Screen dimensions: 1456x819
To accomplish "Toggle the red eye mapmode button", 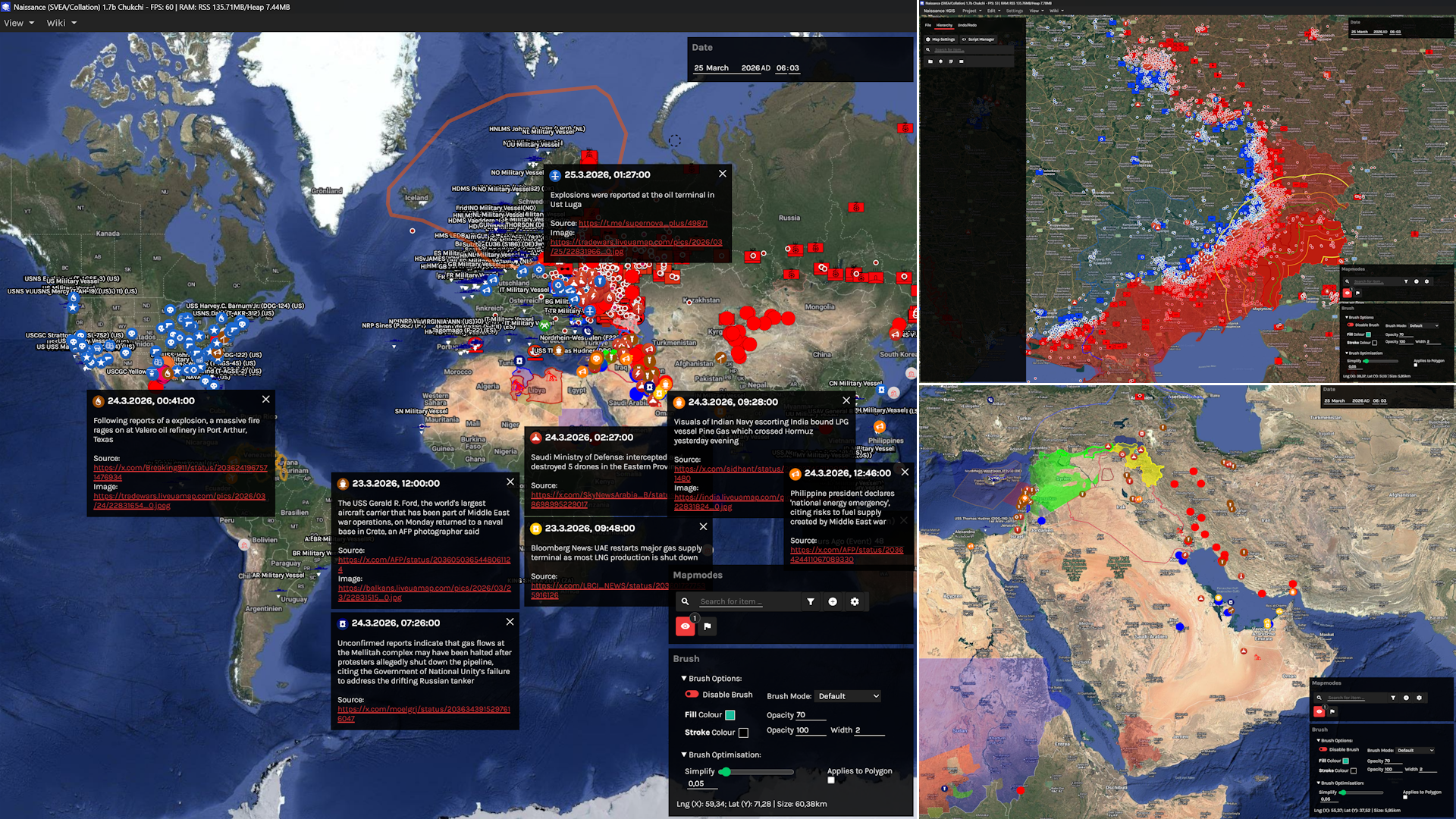I will [x=685, y=626].
